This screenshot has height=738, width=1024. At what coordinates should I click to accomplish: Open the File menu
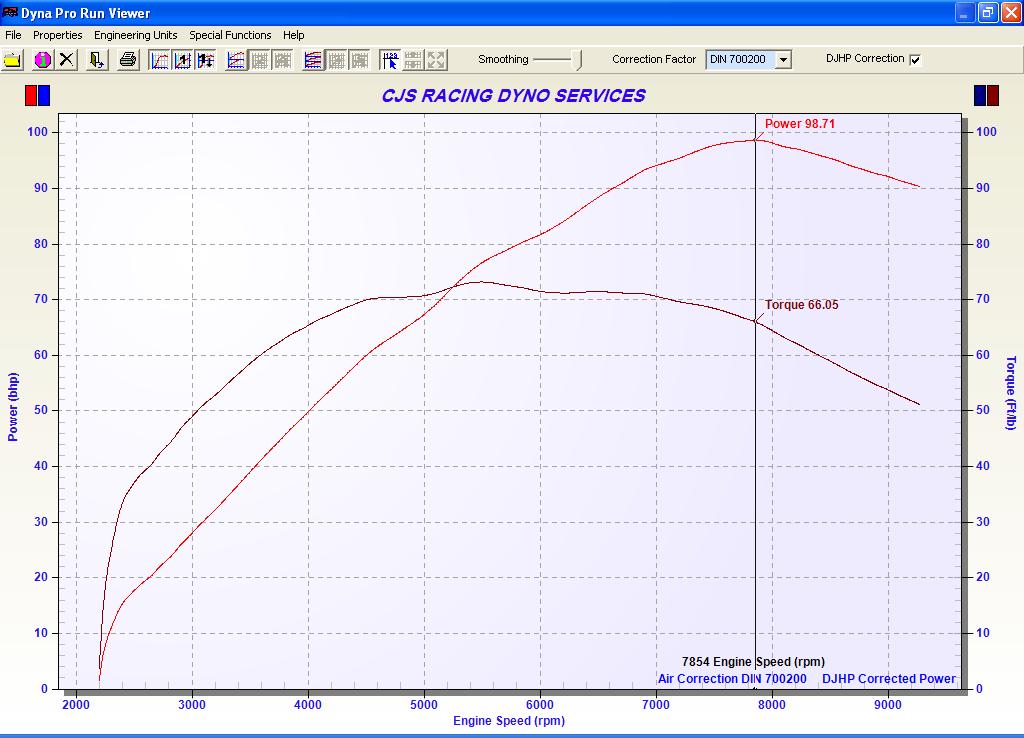click(x=13, y=35)
